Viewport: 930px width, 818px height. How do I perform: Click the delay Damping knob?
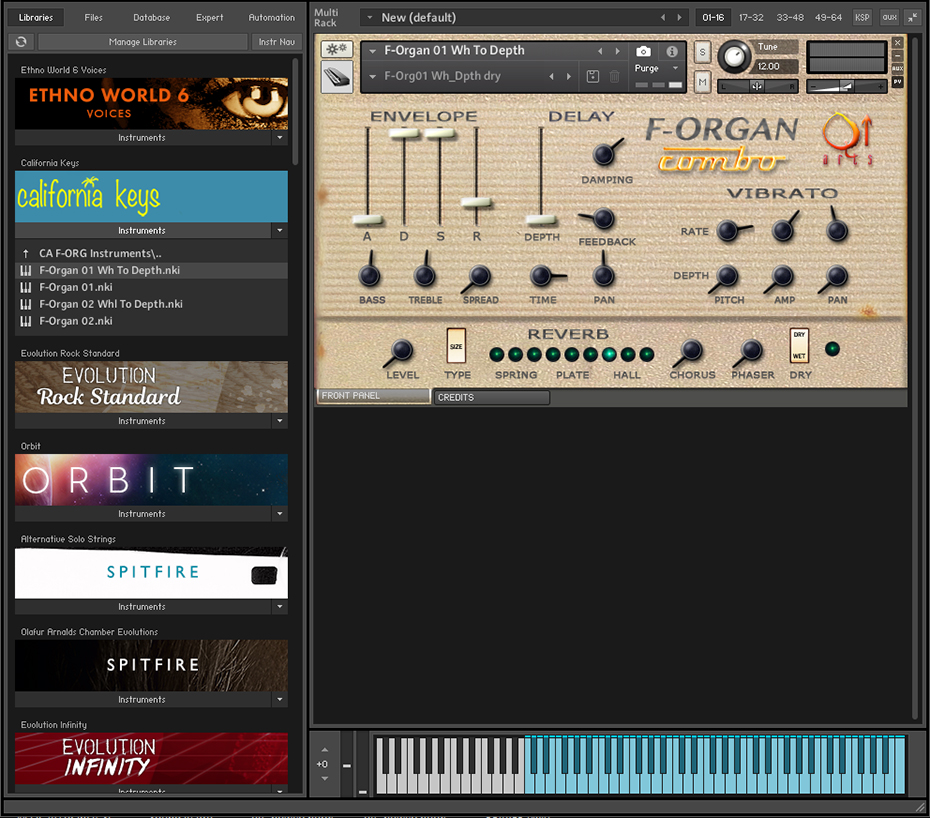click(x=604, y=155)
